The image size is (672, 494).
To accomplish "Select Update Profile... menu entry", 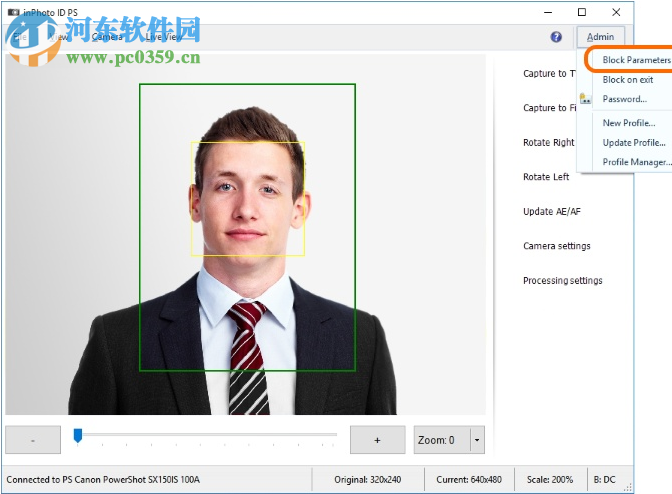I will pyautogui.click(x=634, y=143).
